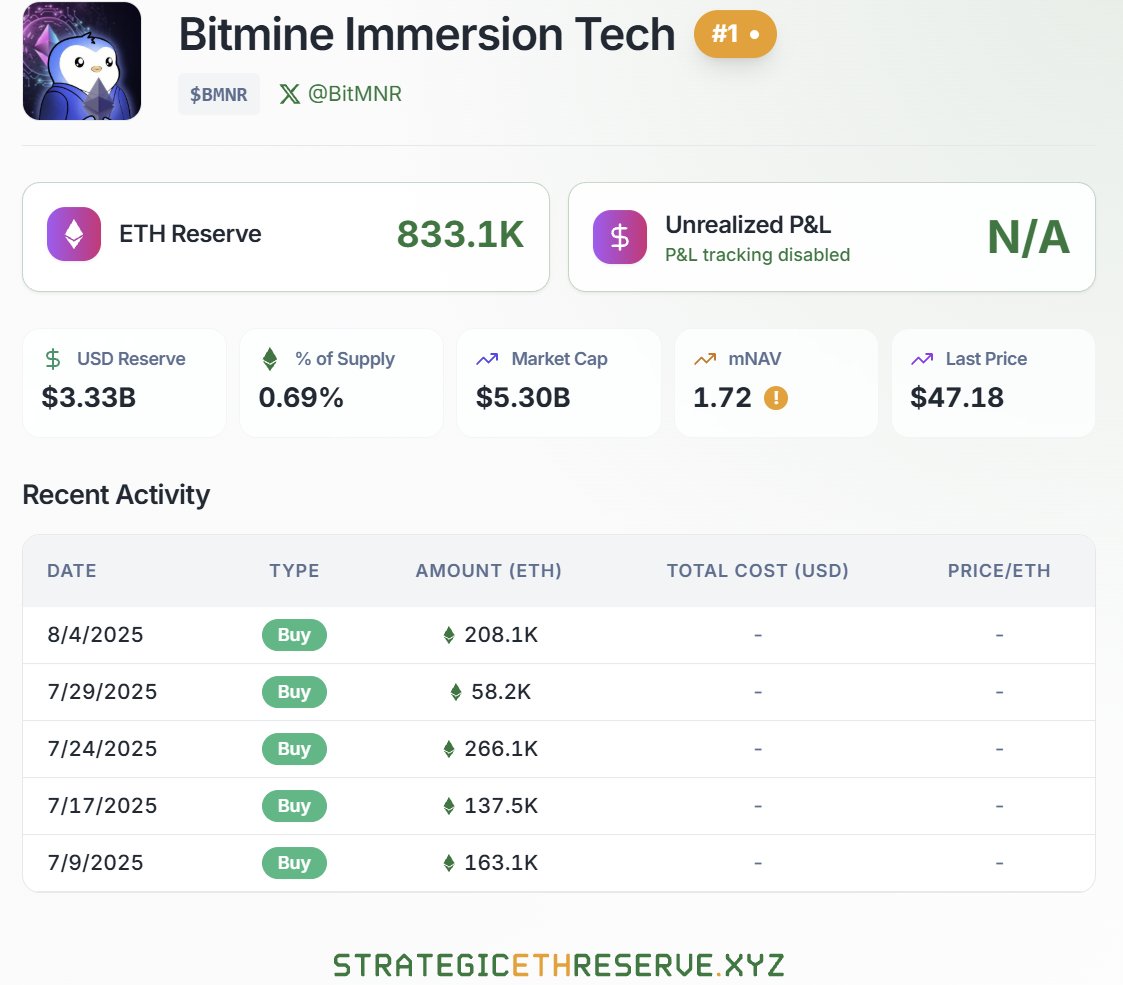Click the $3.33B USD Reserve value
Image resolution: width=1123 pixels, height=985 pixels.
(89, 398)
